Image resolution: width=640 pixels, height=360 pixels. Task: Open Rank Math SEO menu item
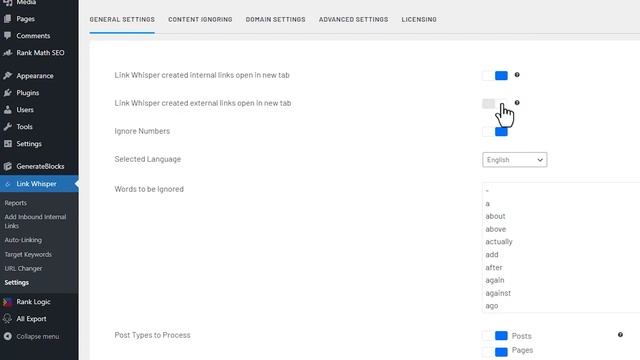click(x=39, y=53)
